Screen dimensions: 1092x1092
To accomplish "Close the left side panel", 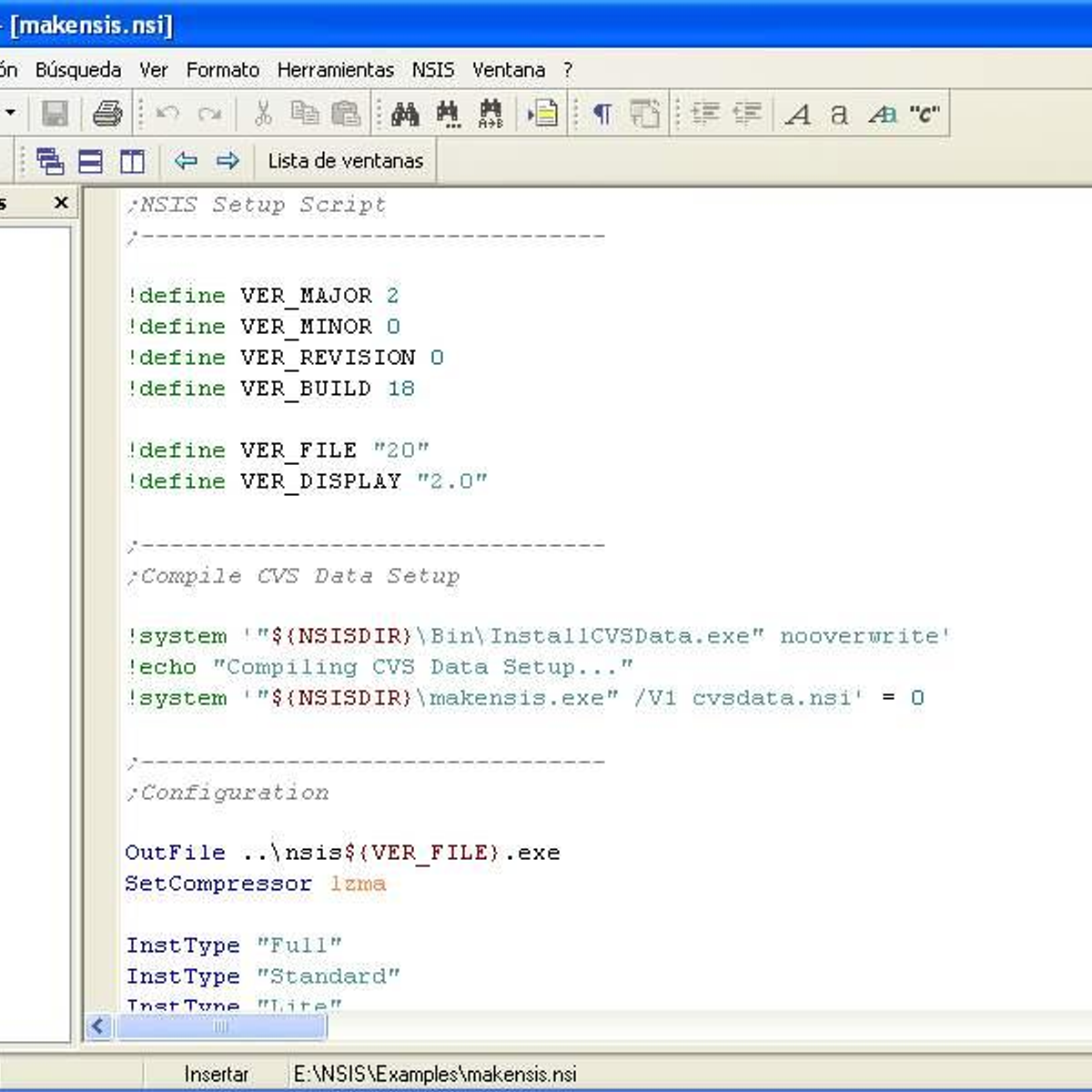I will tap(61, 203).
